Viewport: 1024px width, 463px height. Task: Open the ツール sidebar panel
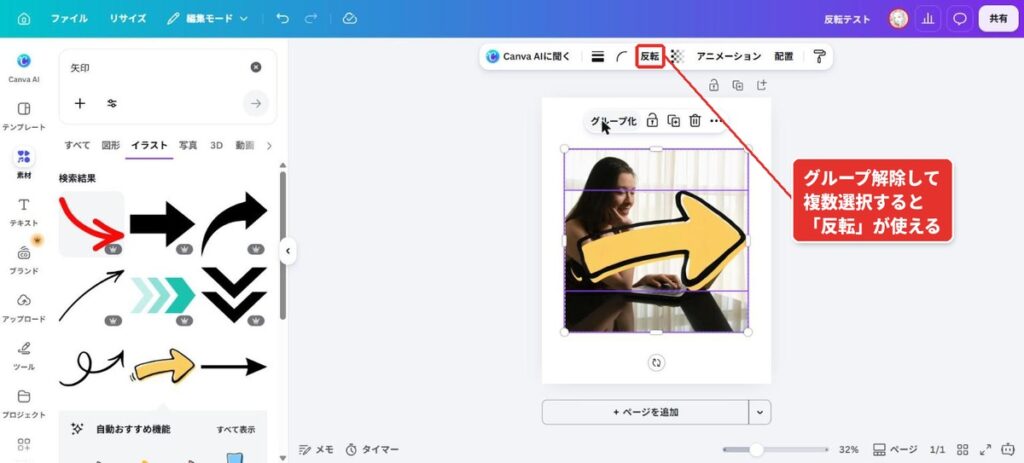click(x=24, y=356)
